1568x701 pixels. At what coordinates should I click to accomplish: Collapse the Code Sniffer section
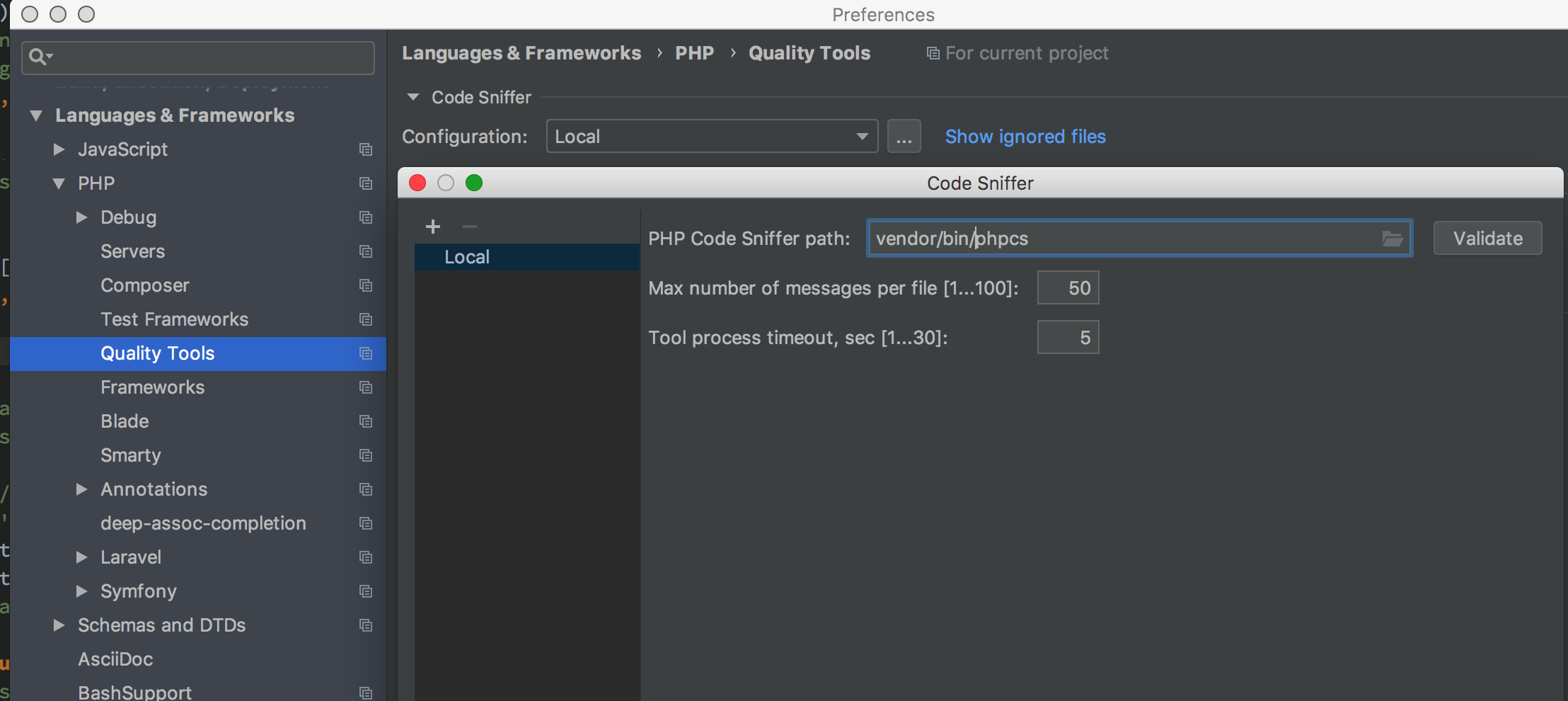click(x=413, y=97)
